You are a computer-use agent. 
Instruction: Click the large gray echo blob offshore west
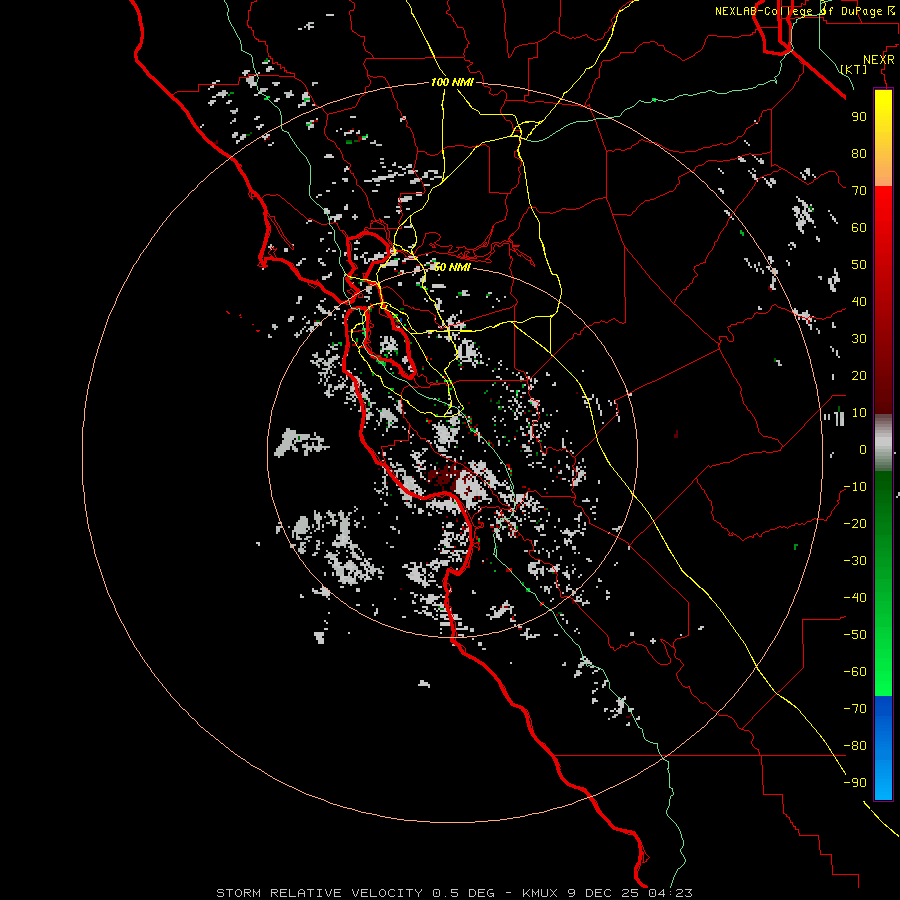click(299, 442)
